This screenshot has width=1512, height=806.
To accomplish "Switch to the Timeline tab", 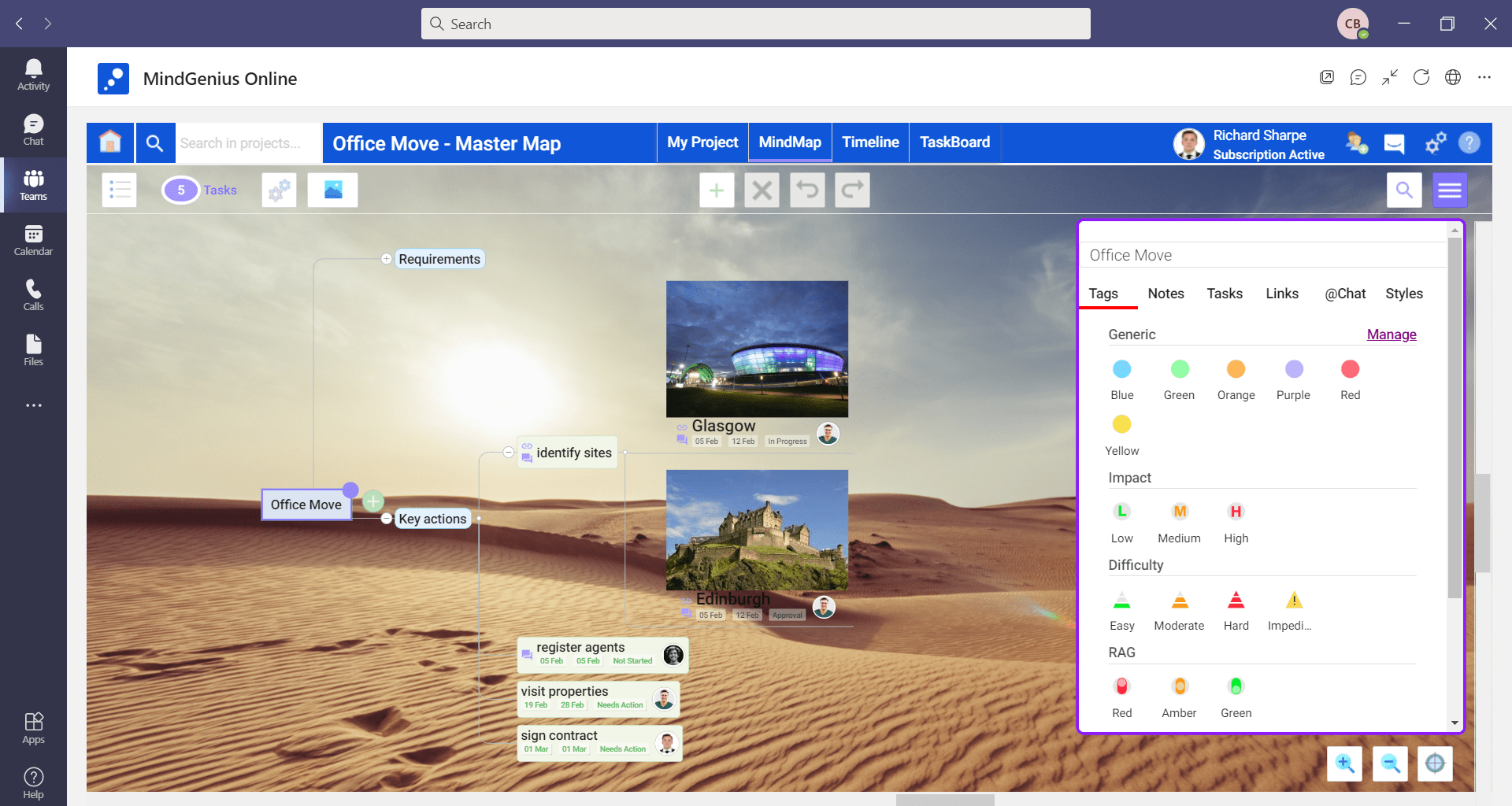I will click(x=870, y=142).
